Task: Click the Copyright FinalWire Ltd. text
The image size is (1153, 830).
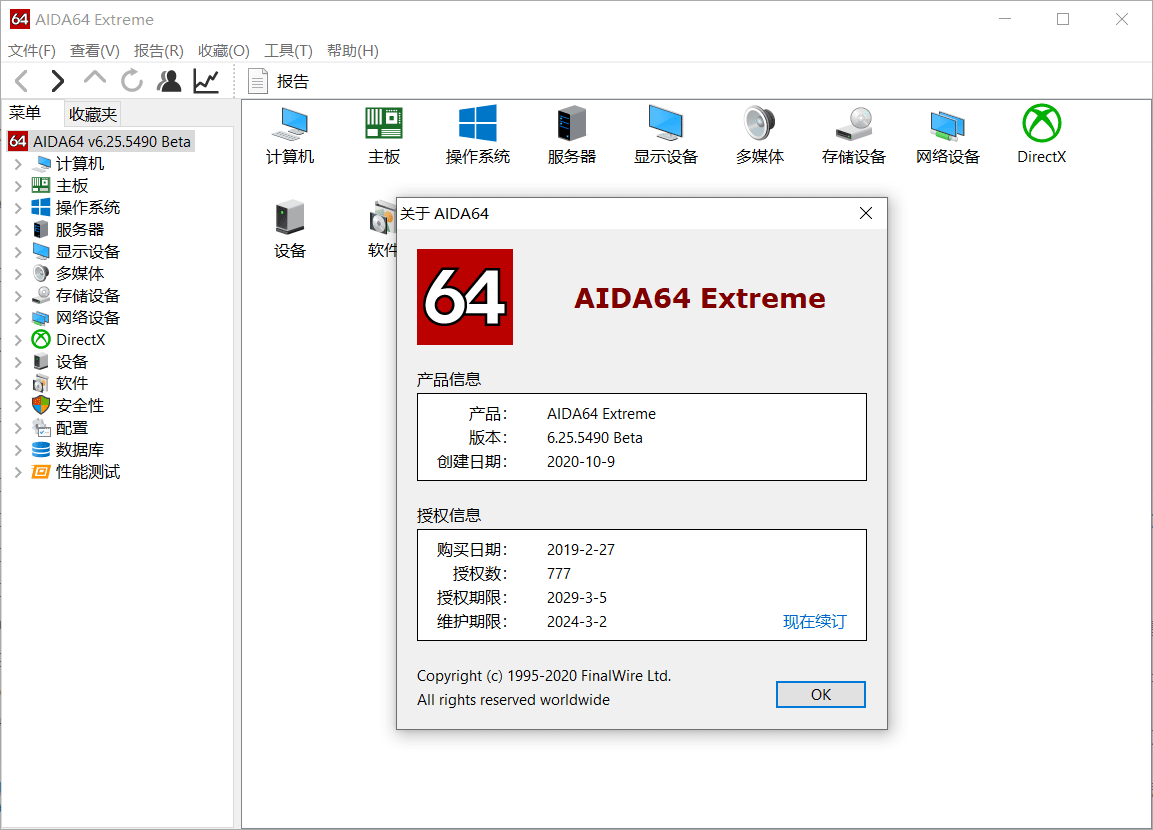Action: (544, 676)
